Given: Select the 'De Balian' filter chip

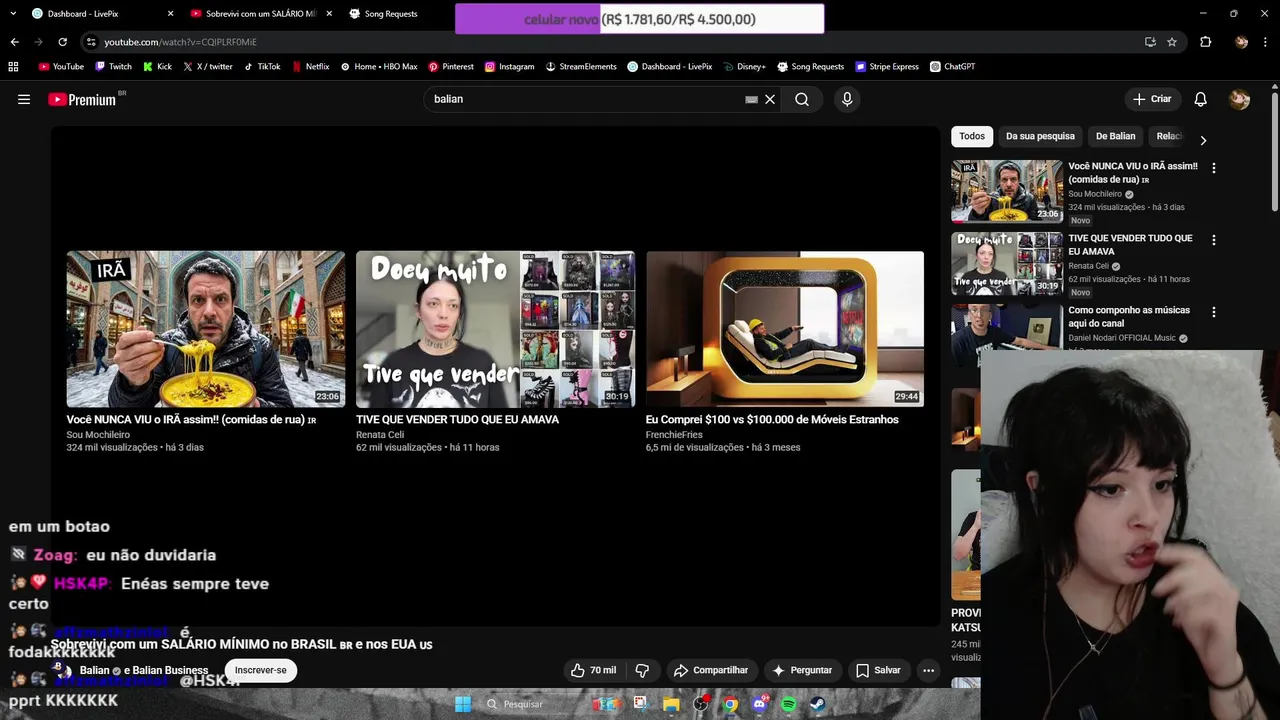Looking at the screenshot, I should click(1115, 136).
